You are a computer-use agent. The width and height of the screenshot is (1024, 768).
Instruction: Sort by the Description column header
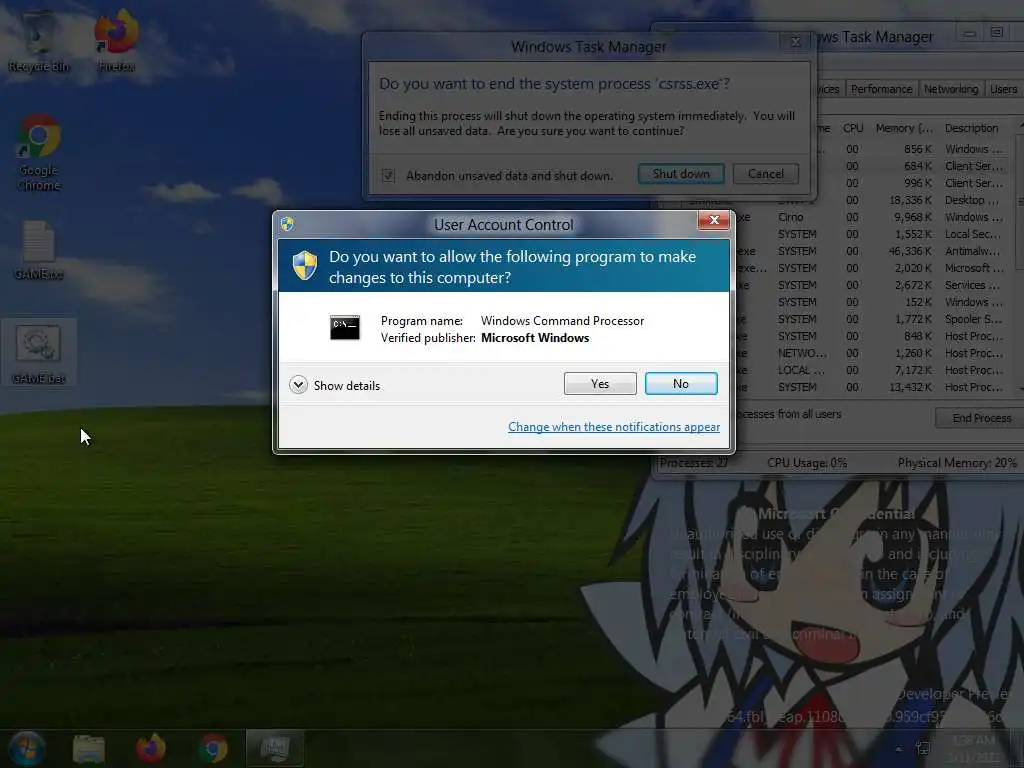(971, 128)
